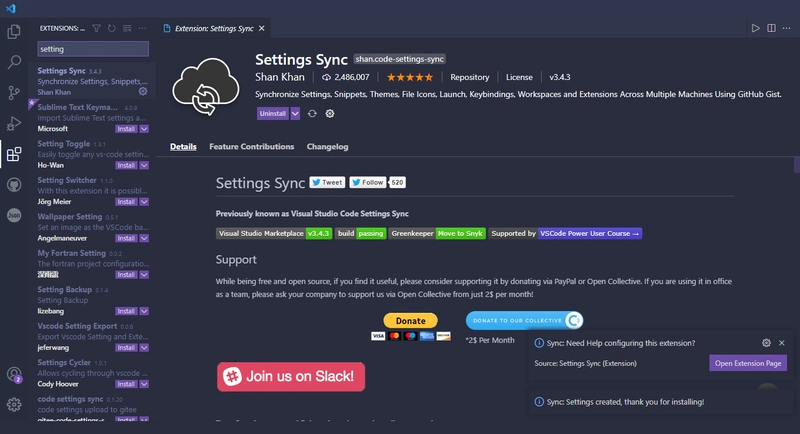Filter extensions with the funnel icon
800x434 pixels.
click(96, 28)
